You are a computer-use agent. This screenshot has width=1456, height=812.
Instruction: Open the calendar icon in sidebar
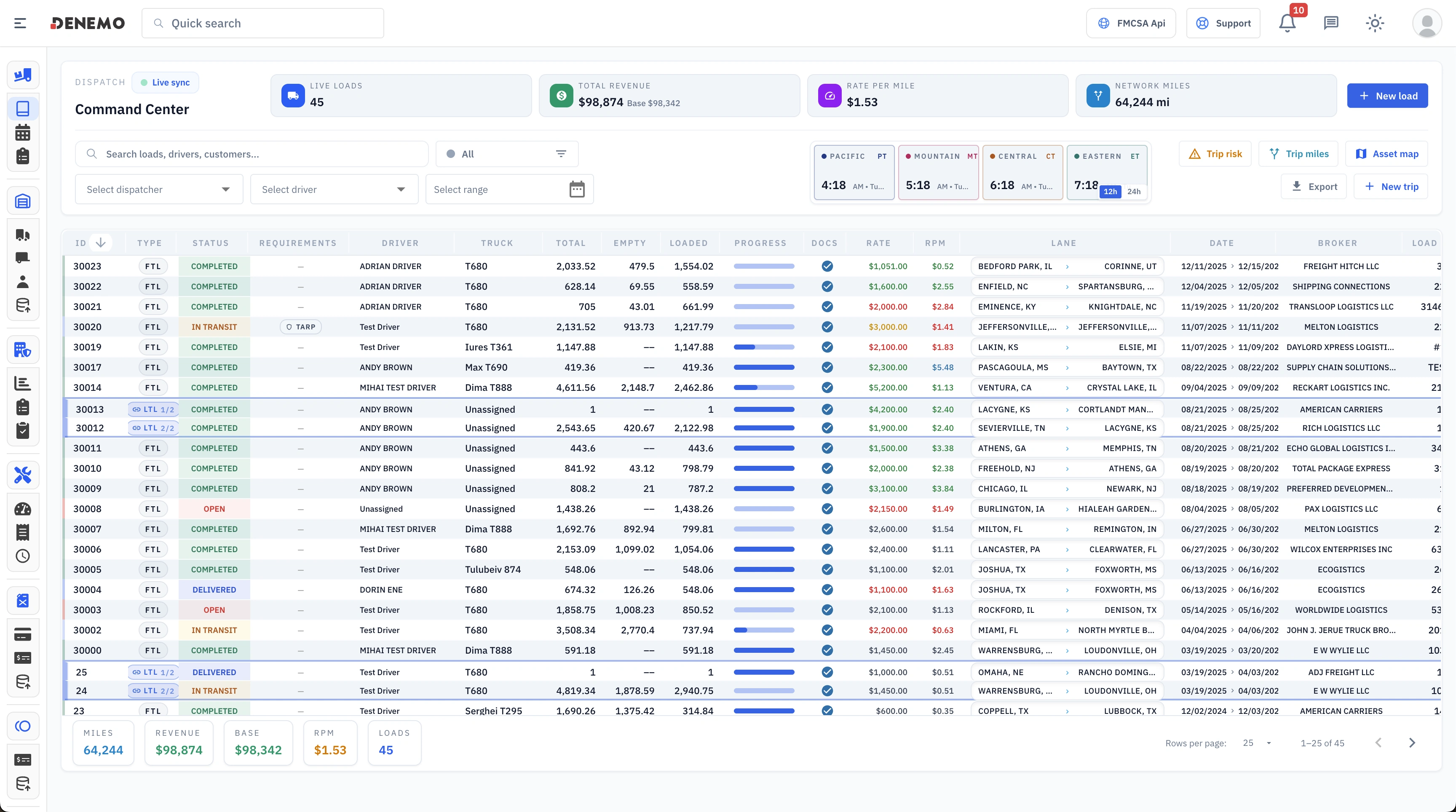click(23, 133)
